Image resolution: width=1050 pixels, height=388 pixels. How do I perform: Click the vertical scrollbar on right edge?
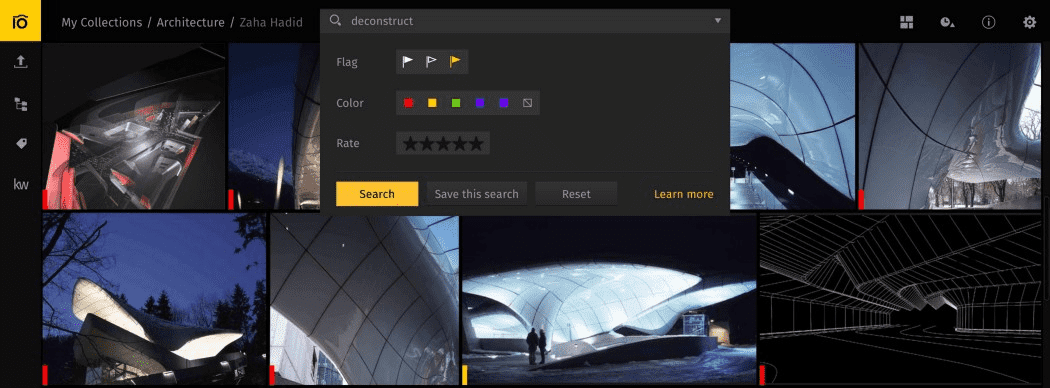point(1047,248)
